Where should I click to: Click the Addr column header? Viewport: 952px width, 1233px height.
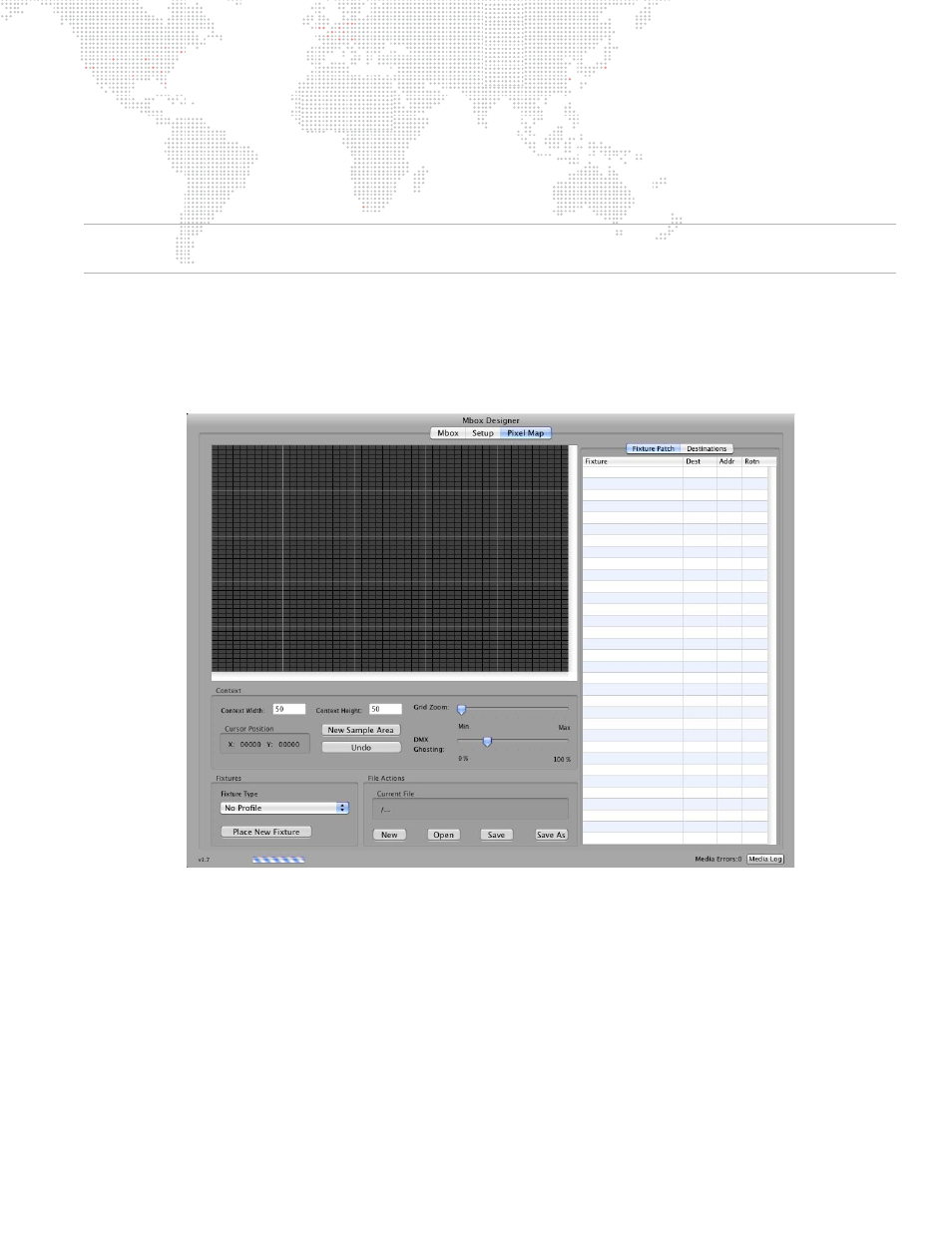click(x=729, y=461)
